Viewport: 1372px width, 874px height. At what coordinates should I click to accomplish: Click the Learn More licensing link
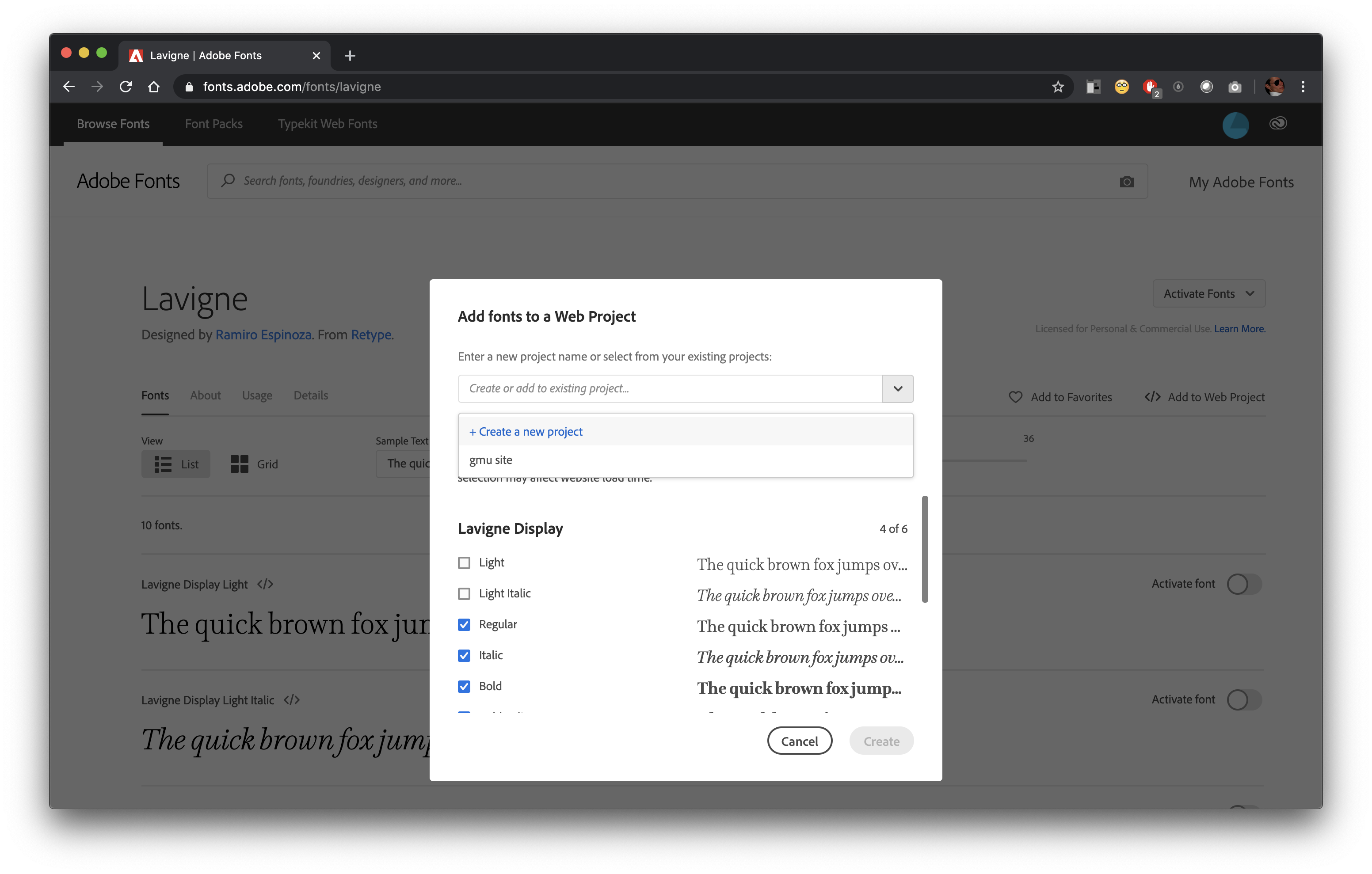click(1239, 329)
